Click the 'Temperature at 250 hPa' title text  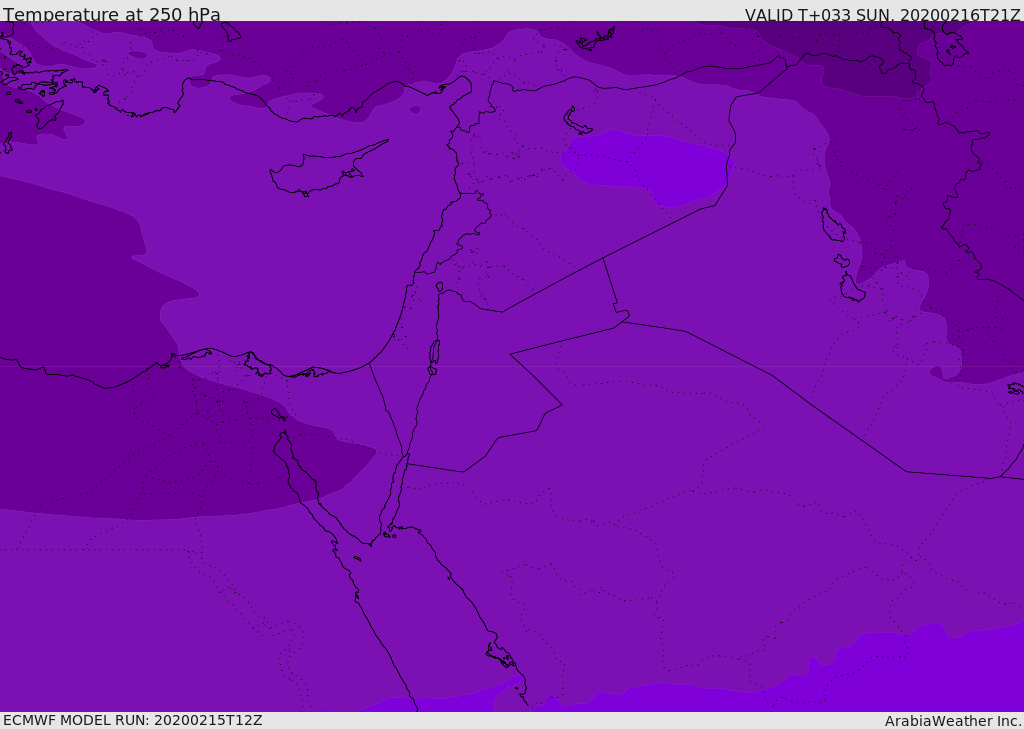click(112, 14)
